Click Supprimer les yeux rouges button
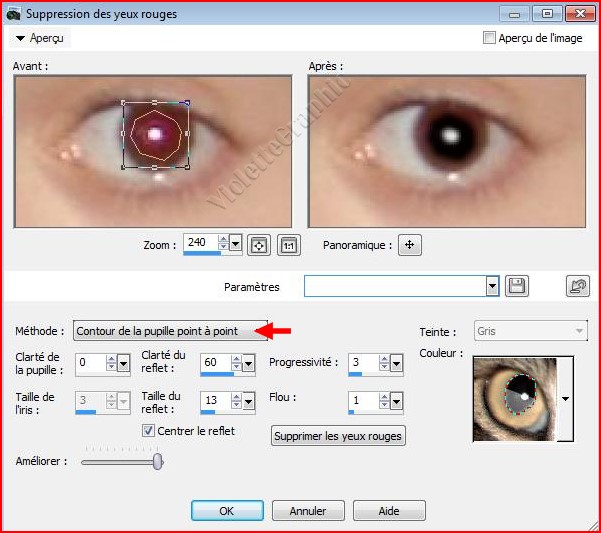 click(x=338, y=435)
